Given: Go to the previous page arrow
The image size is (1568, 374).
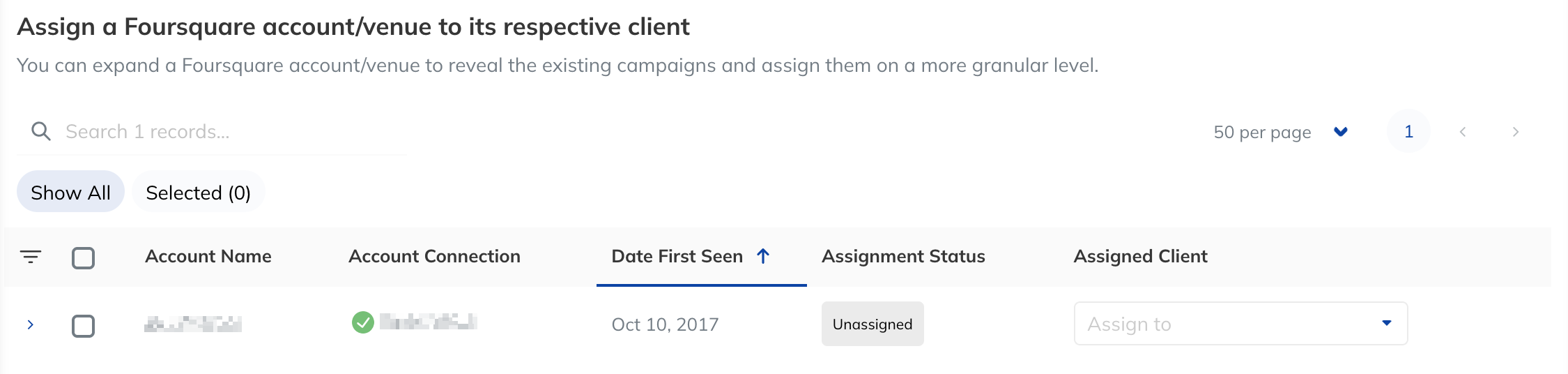Looking at the screenshot, I should coord(1463,132).
